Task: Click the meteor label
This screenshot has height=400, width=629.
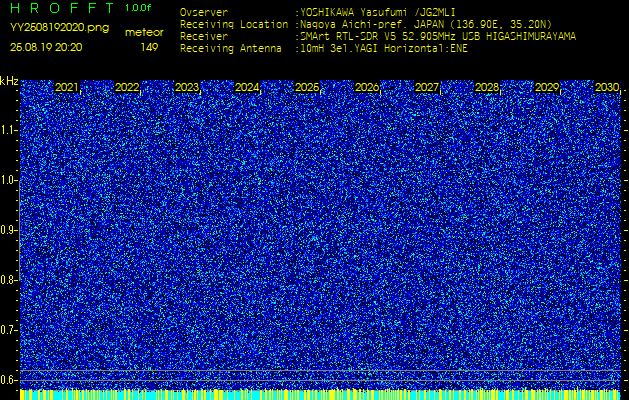Action: (144, 33)
